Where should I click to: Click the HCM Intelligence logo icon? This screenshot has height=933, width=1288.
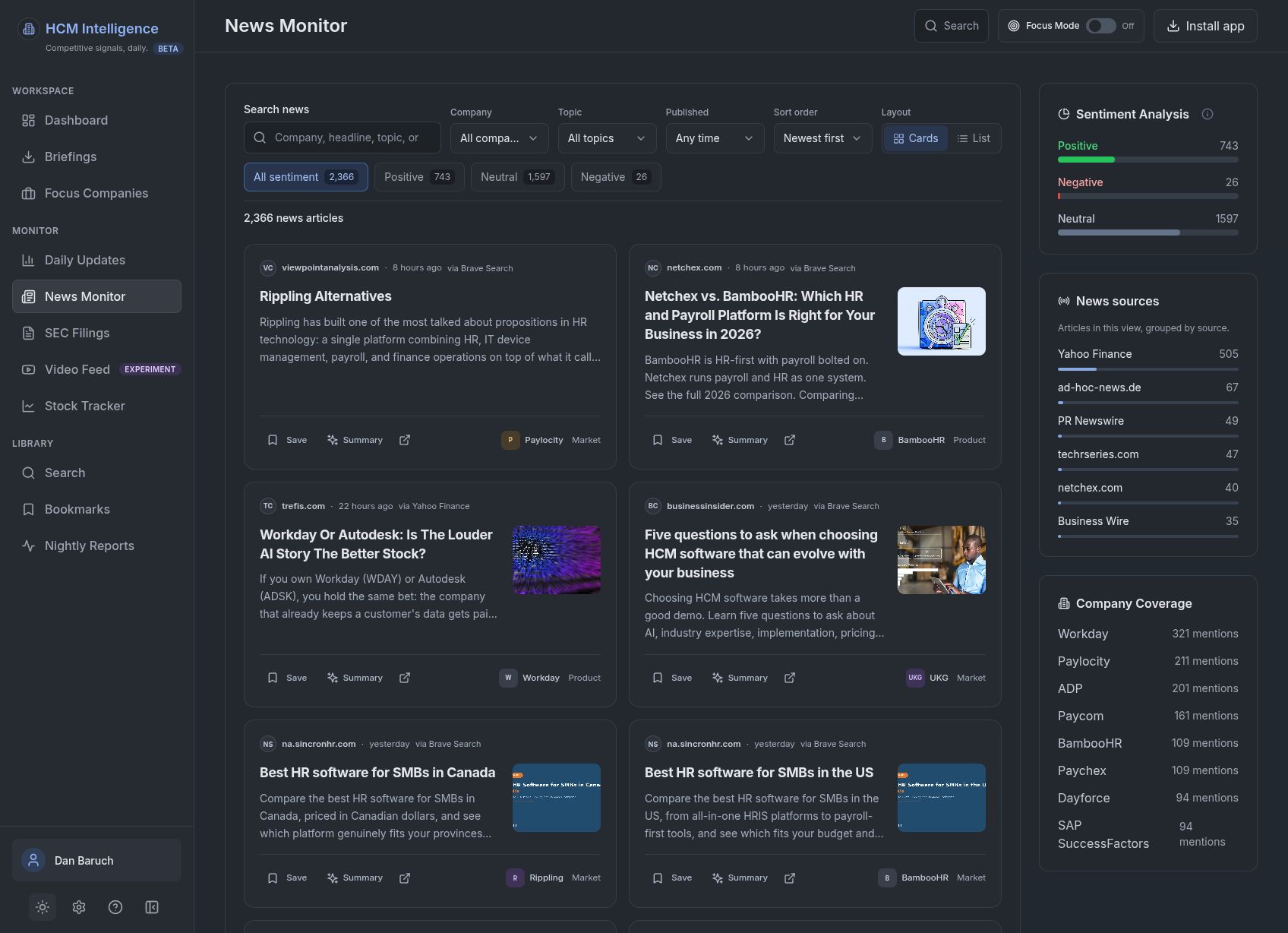(x=29, y=29)
